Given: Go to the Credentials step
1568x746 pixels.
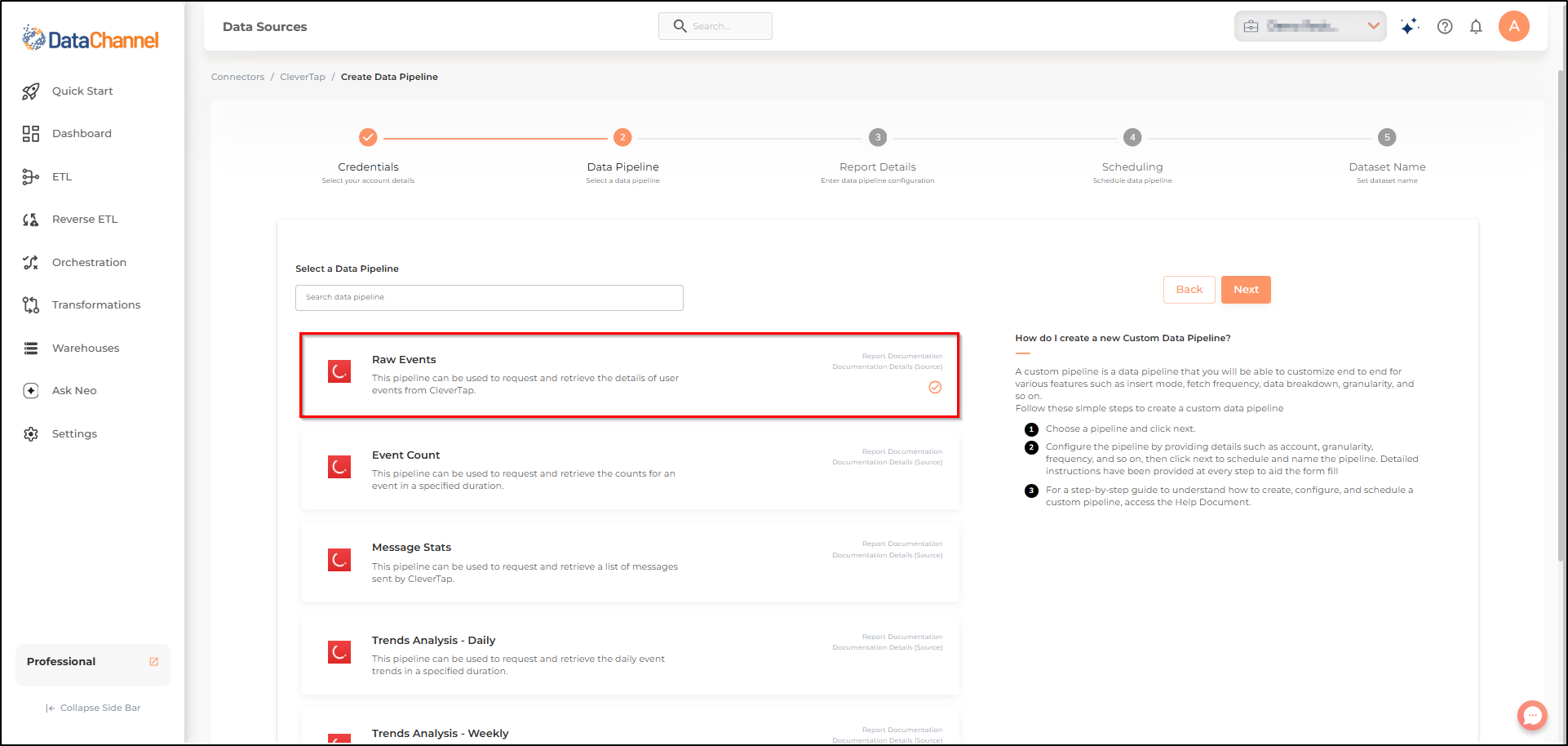Looking at the screenshot, I should pyautogui.click(x=368, y=137).
